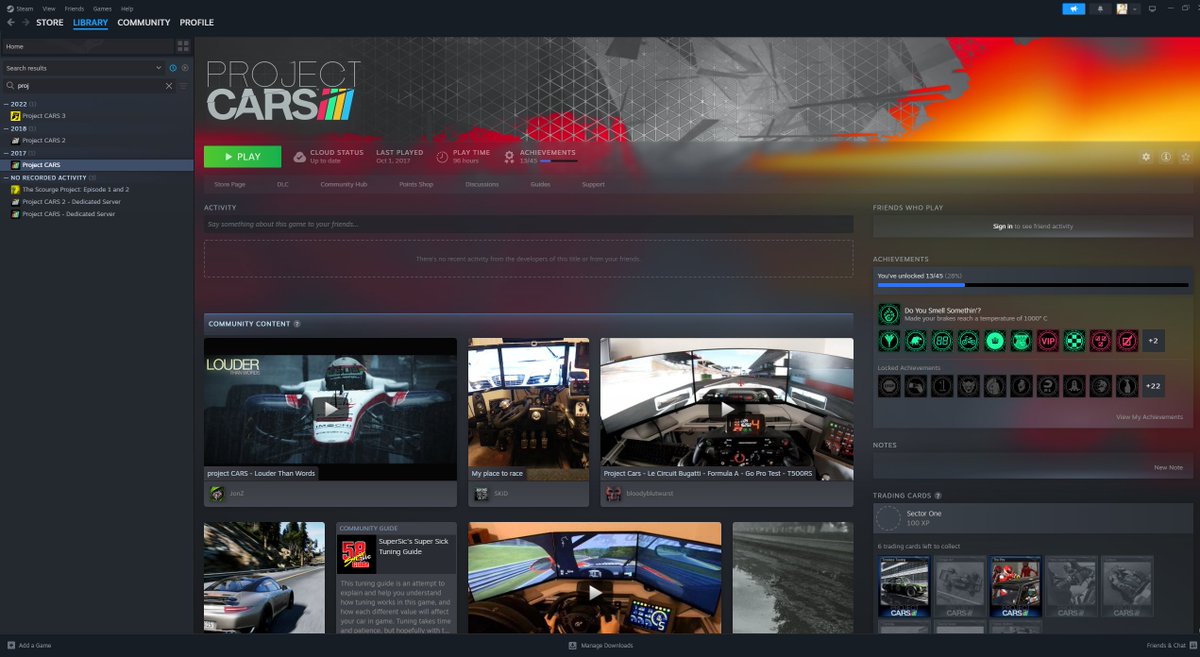The width and height of the screenshot is (1200, 657).
Task: Open the blue announcements megaphone button
Action: (x=1073, y=9)
